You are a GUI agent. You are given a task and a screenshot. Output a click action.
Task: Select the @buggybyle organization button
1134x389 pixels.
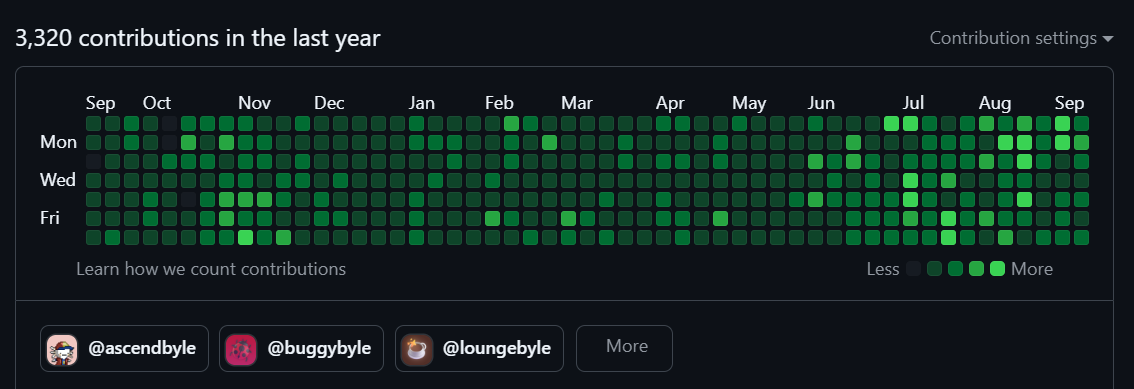click(x=302, y=349)
